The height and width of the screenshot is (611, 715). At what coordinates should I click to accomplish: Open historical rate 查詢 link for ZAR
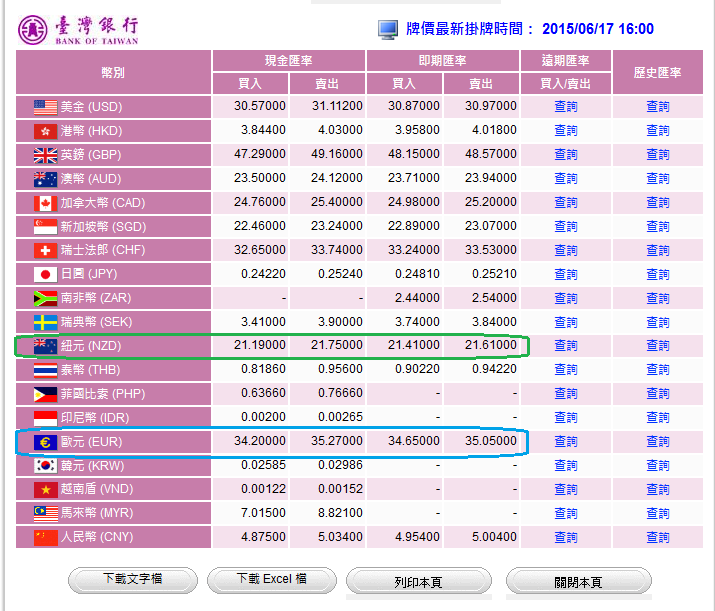coord(658,299)
